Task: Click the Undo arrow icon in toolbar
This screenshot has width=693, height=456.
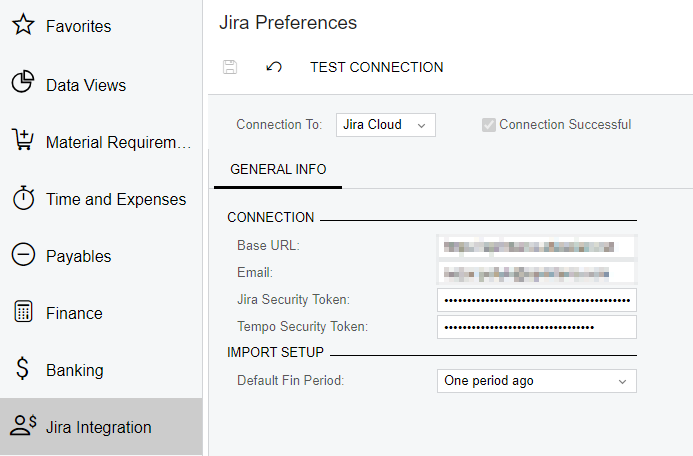Action: pyautogui.click(x=274, y=67)
